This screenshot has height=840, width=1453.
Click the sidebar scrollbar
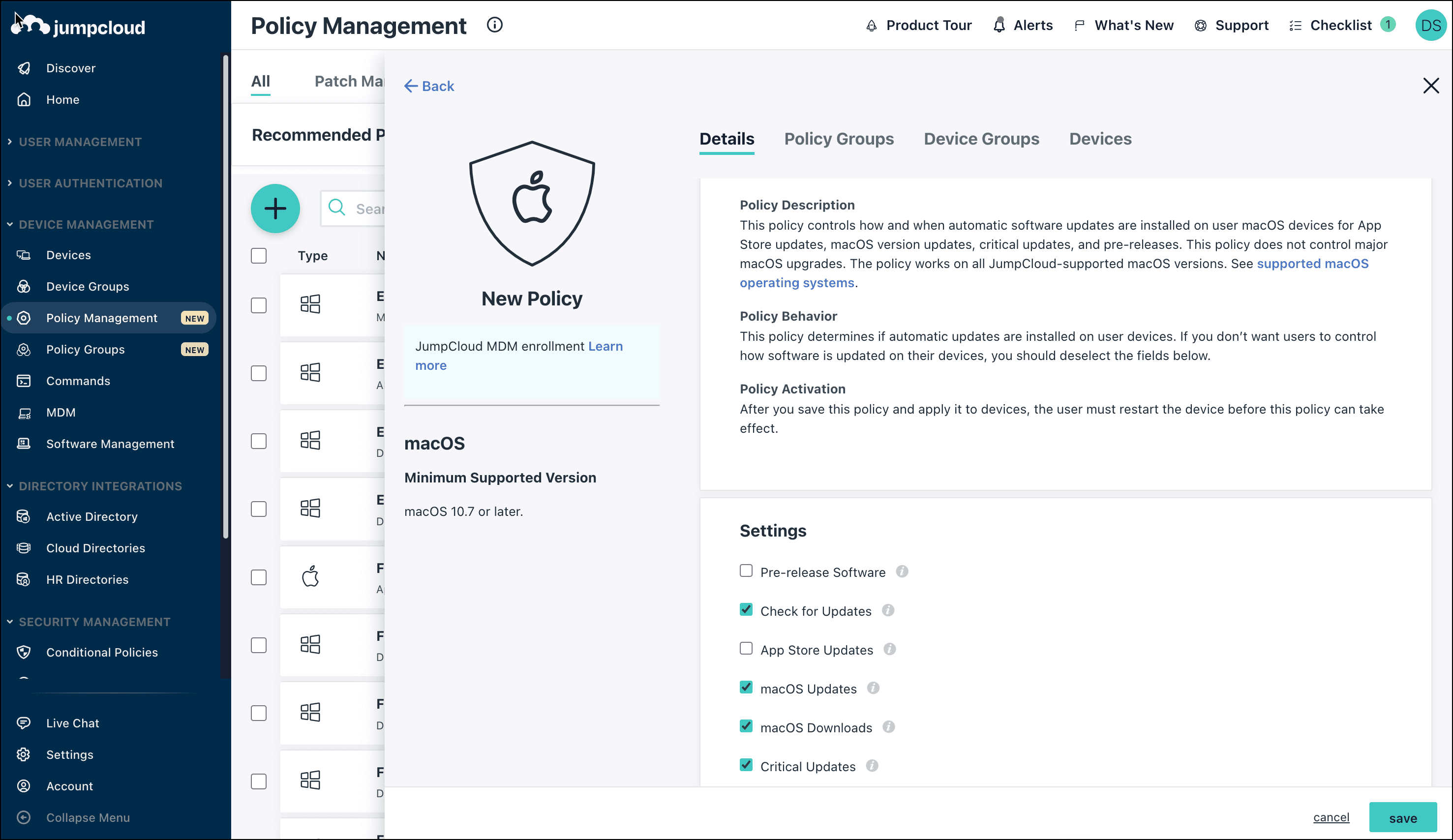[x=226, y=297]
